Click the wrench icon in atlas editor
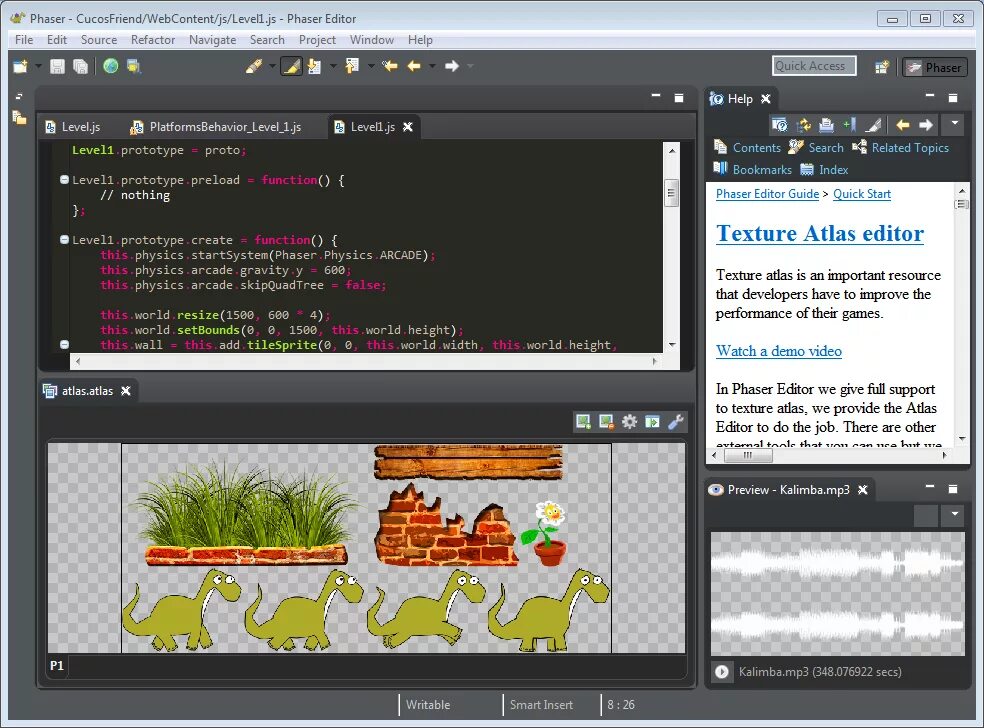 676,422
